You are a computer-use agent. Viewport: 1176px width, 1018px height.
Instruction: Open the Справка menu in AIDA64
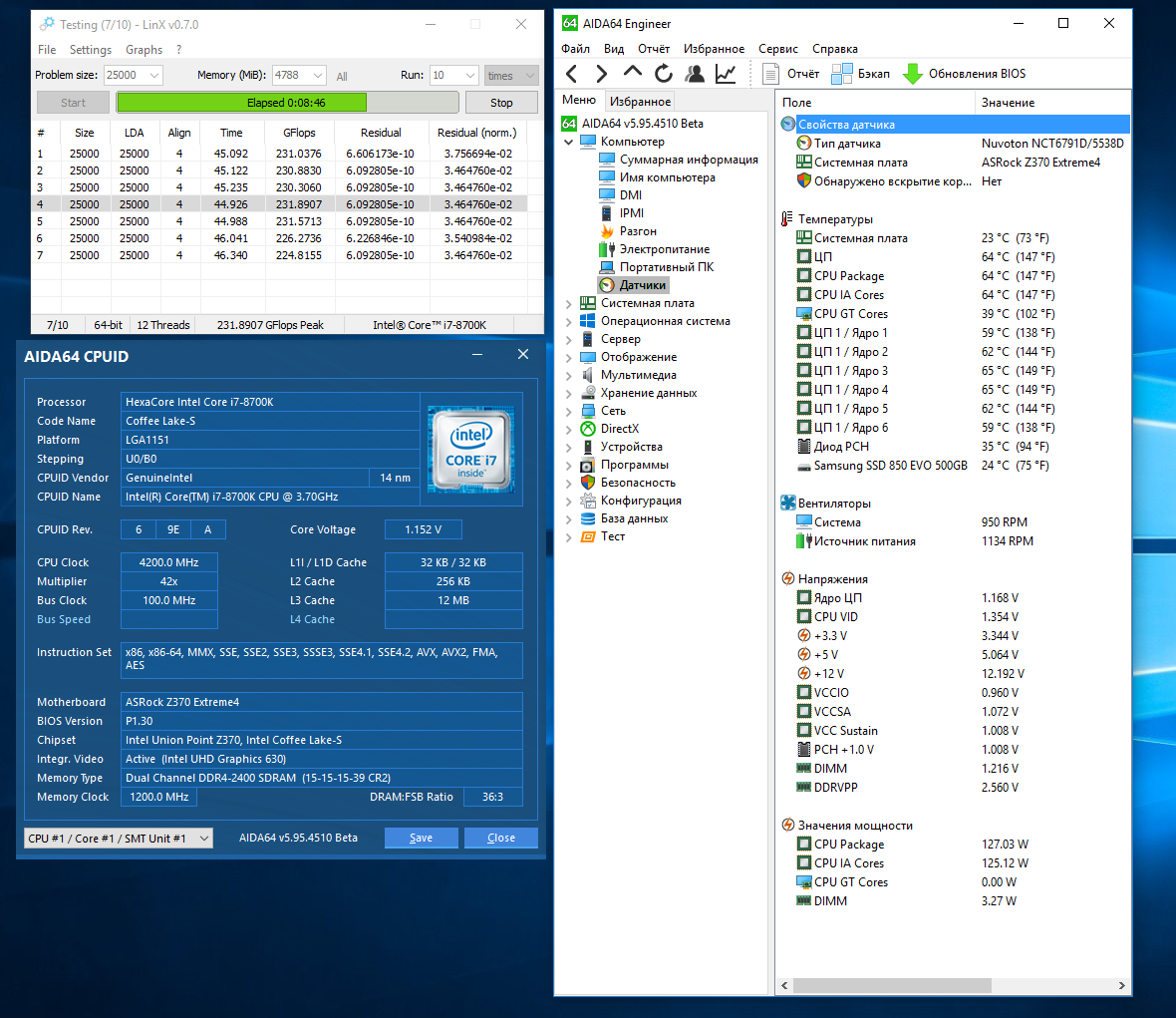(x=835, y=49)
